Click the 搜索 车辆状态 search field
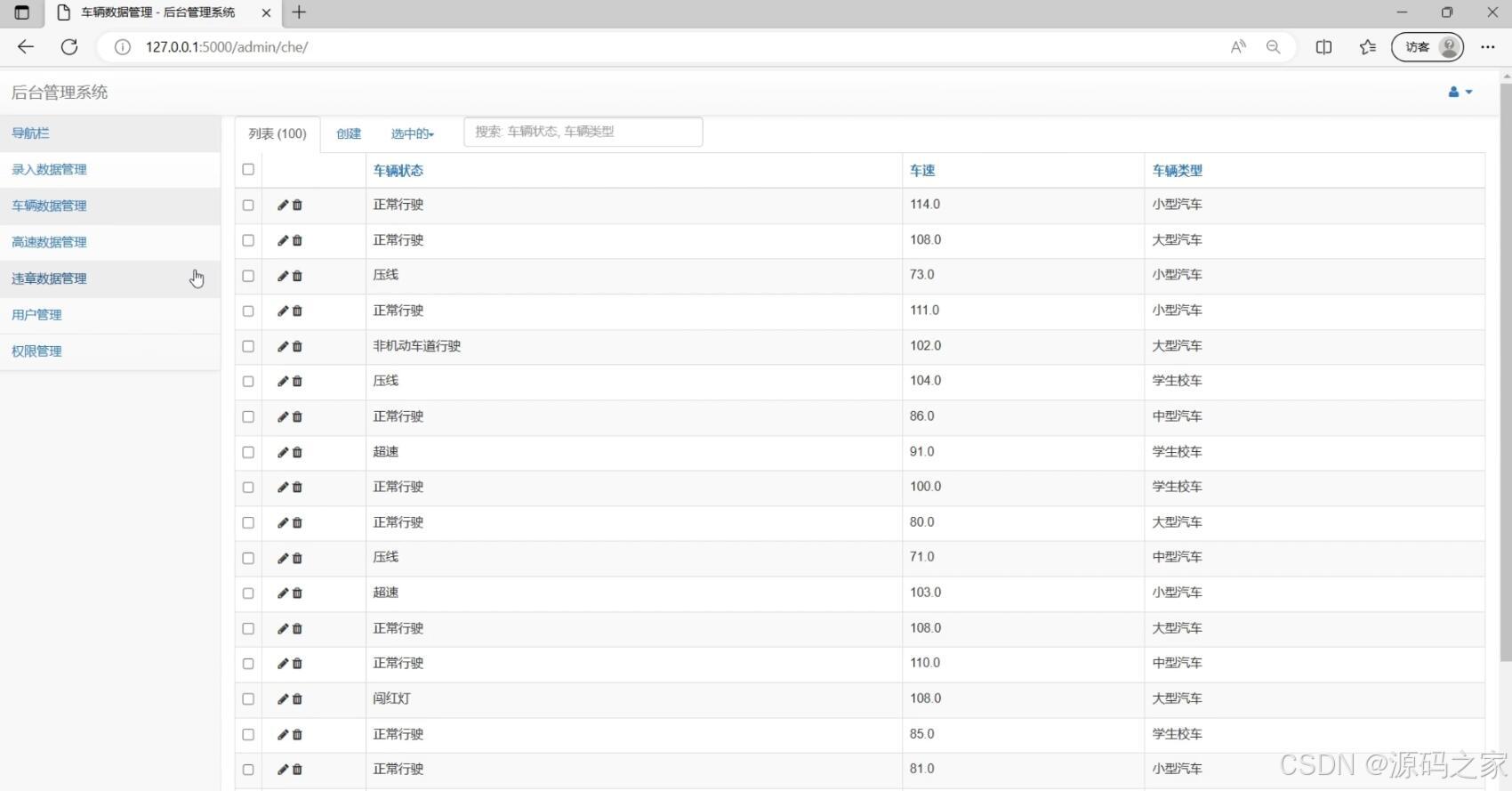The height and width of the screenshot is (791, 1512). click(583, 132)
